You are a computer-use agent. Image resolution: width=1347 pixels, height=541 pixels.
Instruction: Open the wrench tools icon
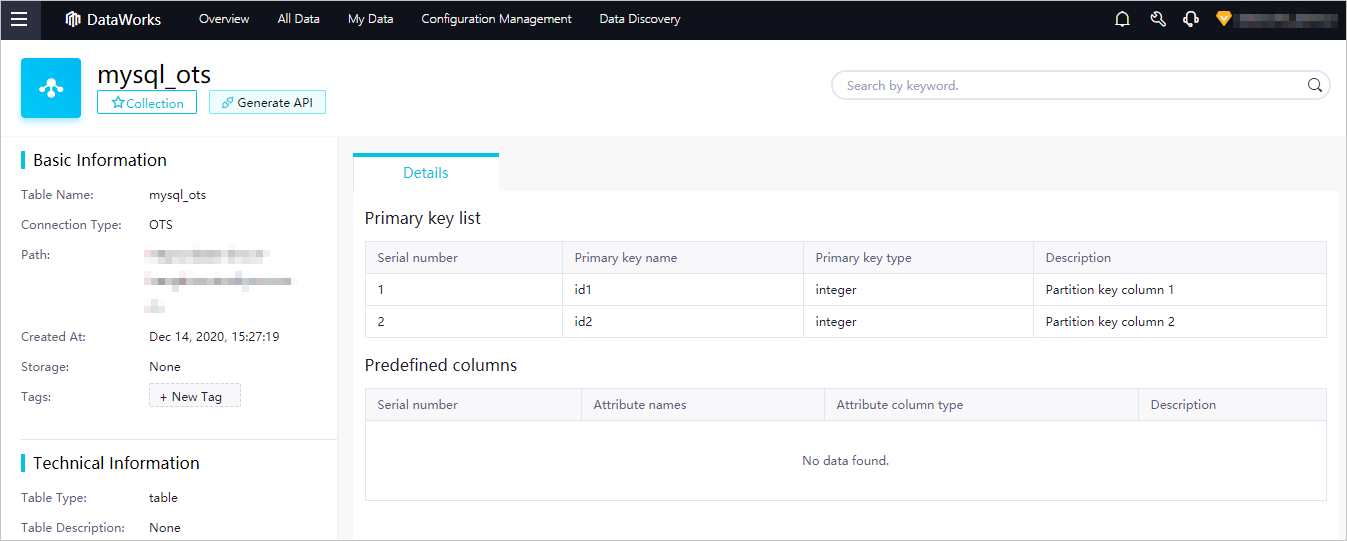1158,19
